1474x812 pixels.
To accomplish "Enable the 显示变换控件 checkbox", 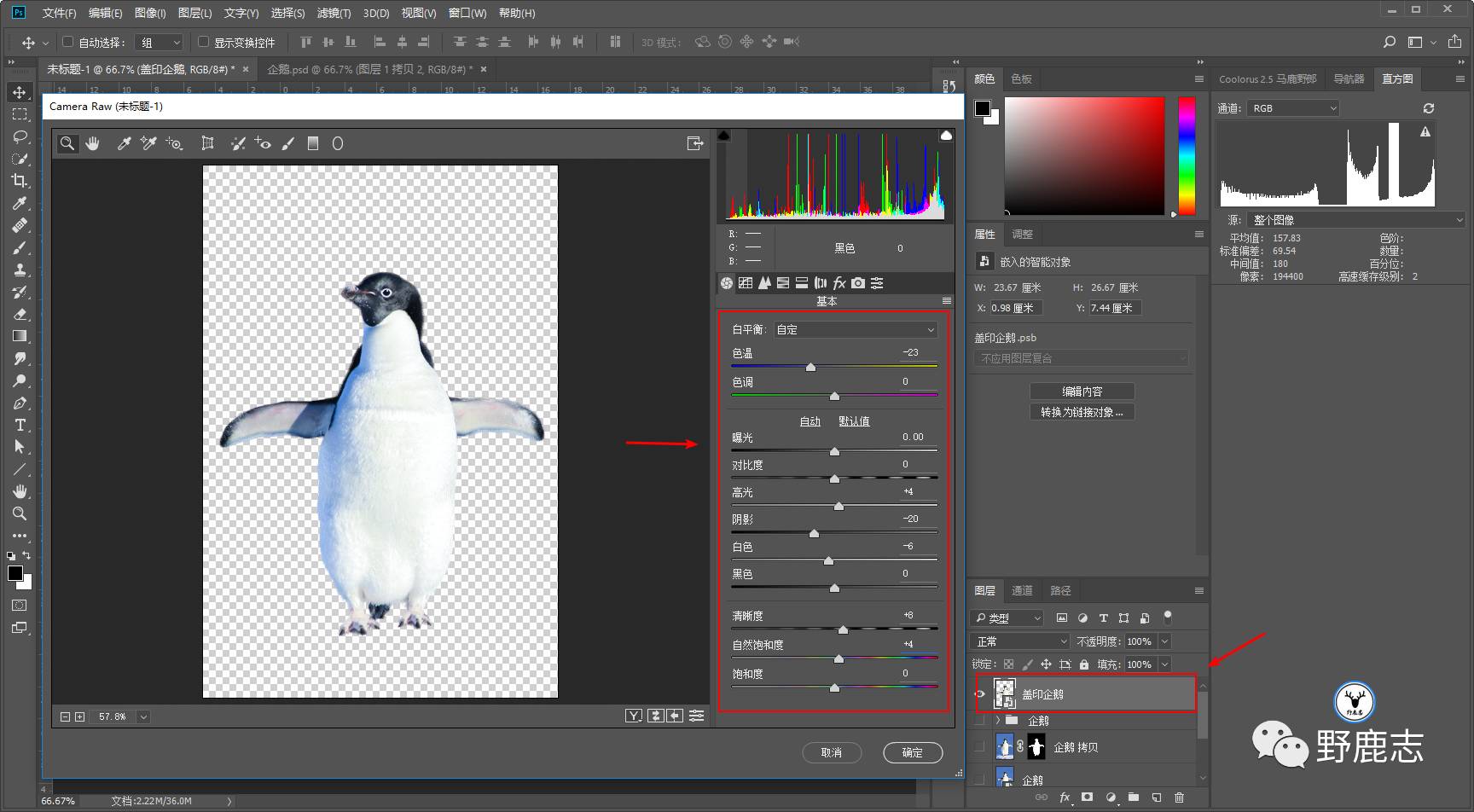I will pyautogui.click(x=203, y=42).
